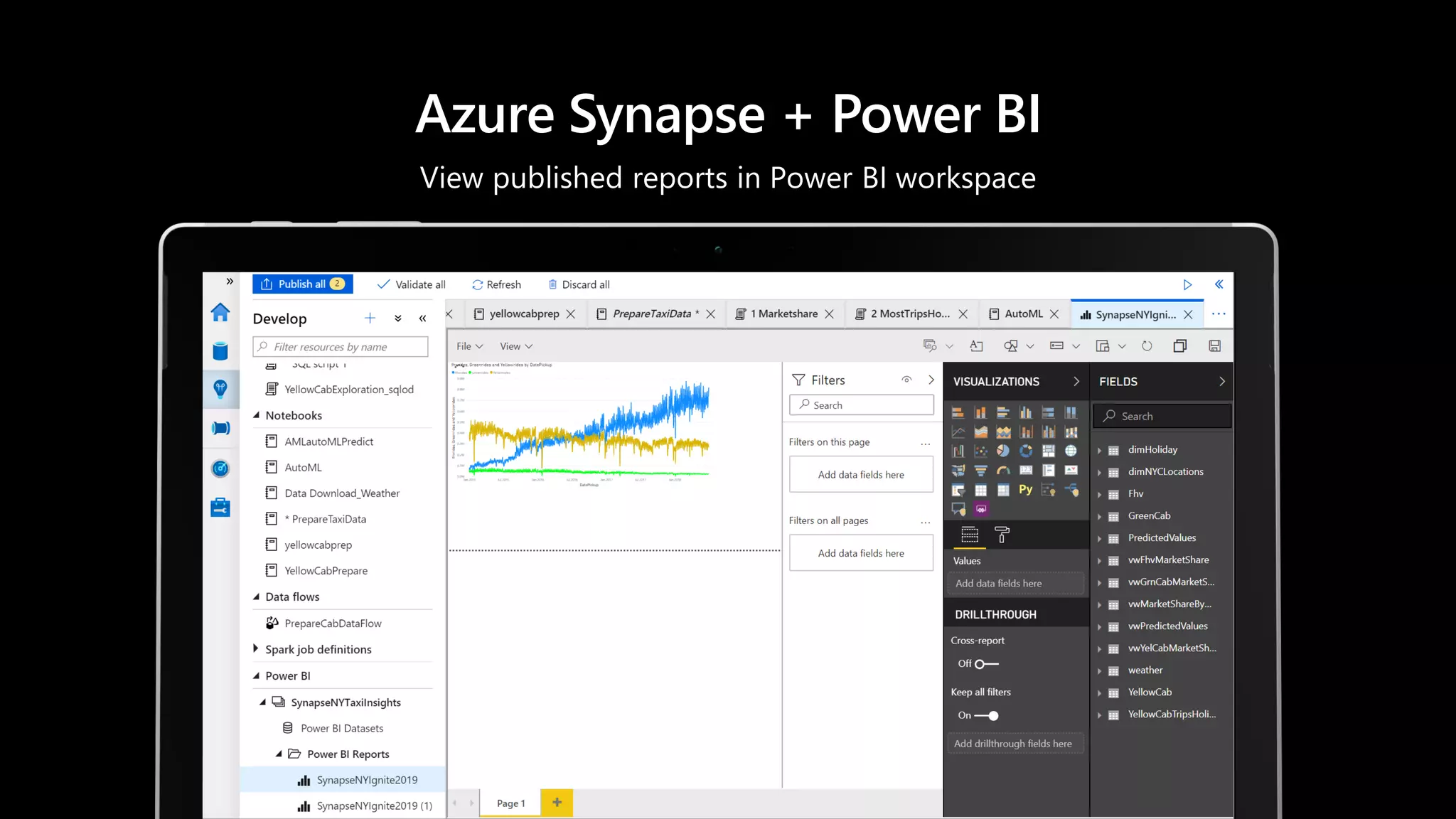Click Discard all
Image resolution: width=1456 pixels, height=819 pixels.
579,284
